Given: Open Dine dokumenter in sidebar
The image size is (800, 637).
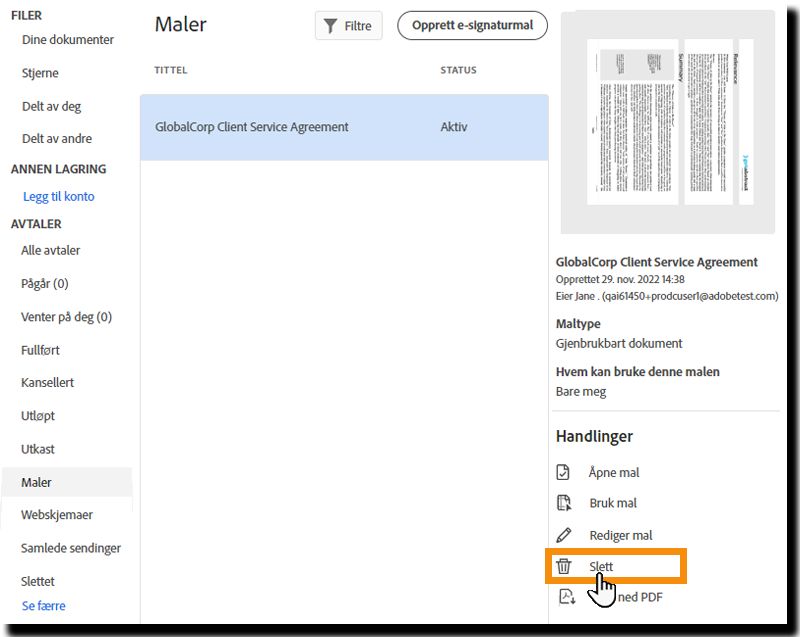Looking at the screenshot, I should (x=68, y=39).
